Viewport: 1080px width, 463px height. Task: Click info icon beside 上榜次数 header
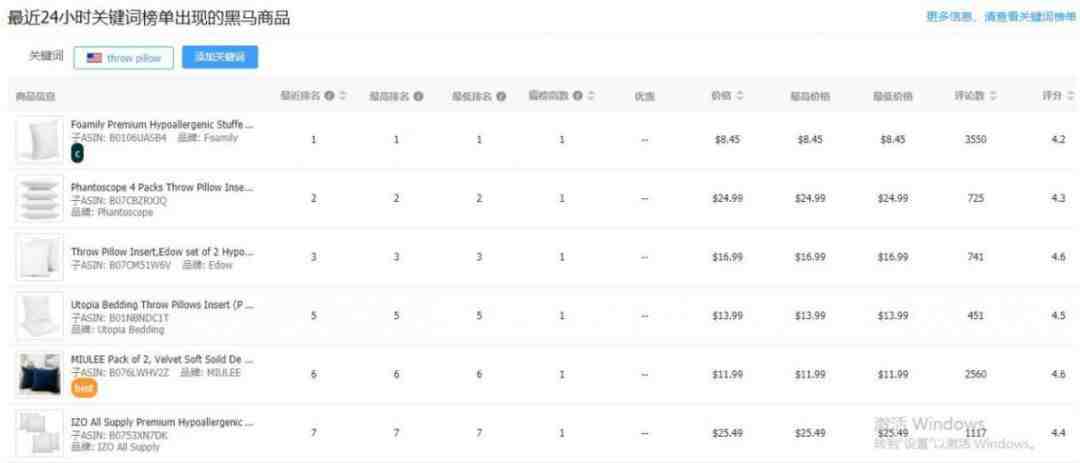(x=578, y=96)
